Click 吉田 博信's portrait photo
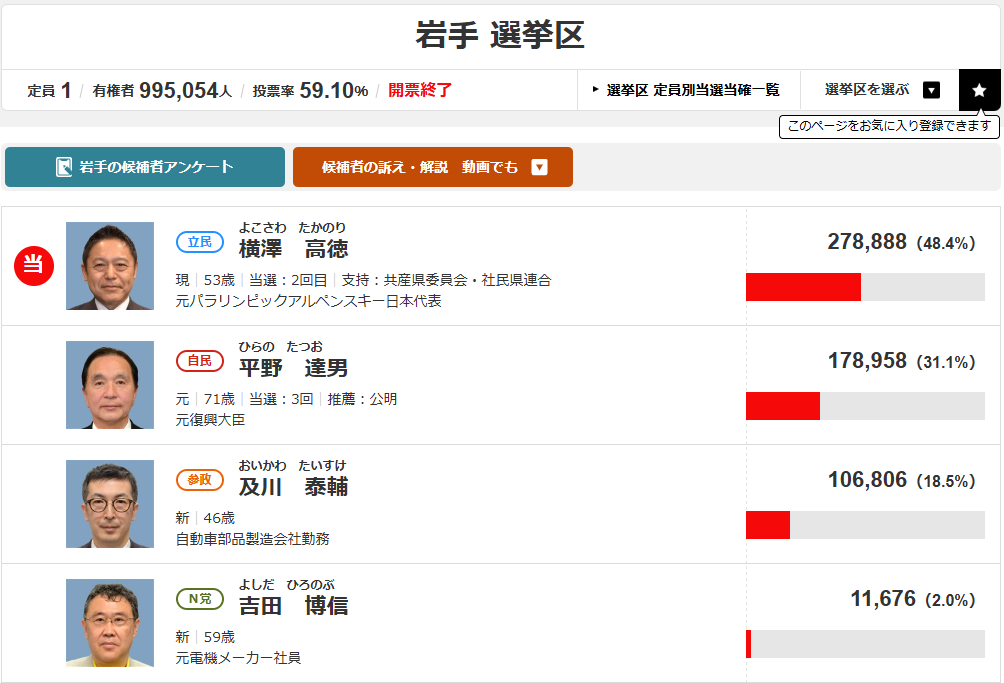The width and height of the screenshot is (1004, 683). click(110, 623)
